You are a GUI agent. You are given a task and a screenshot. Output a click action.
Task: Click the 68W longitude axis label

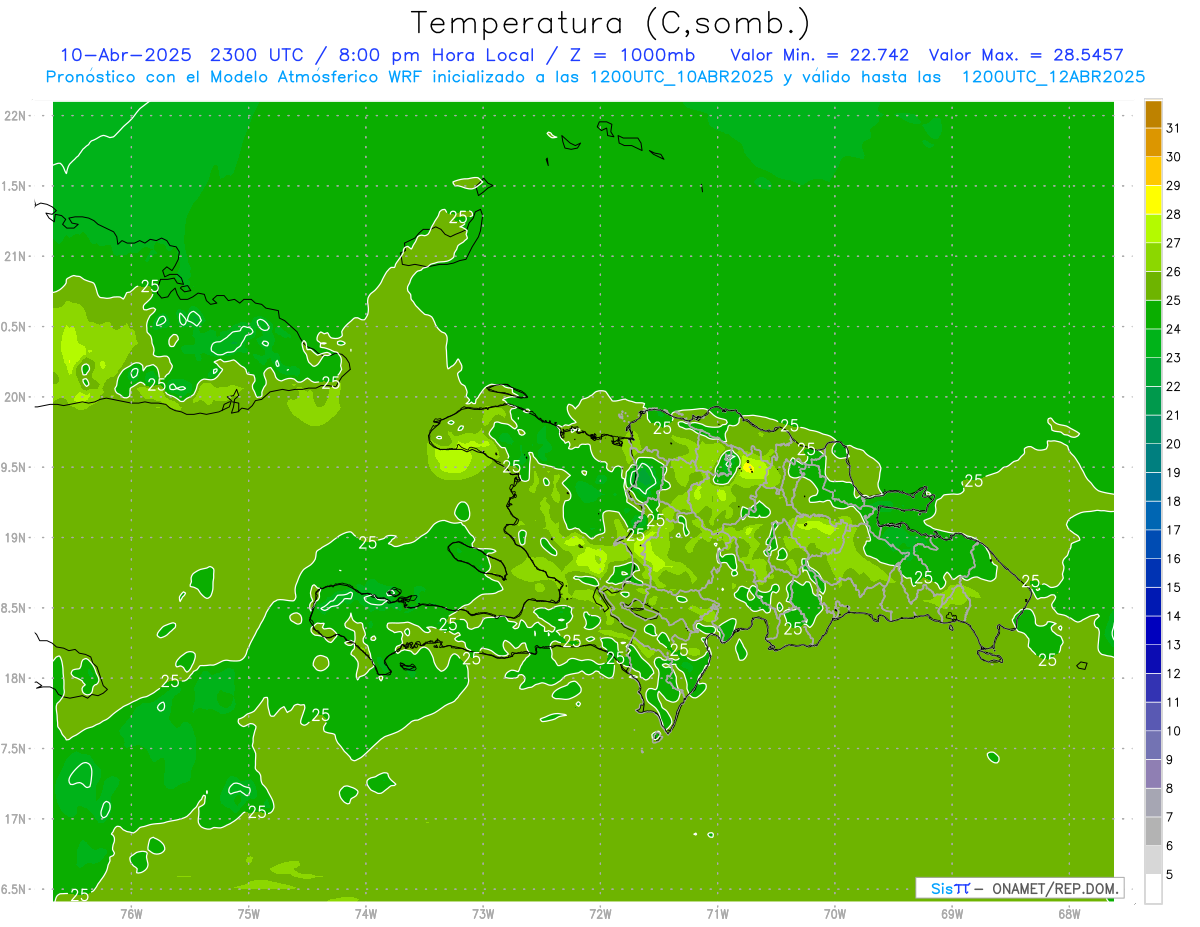coord(1069,914)
